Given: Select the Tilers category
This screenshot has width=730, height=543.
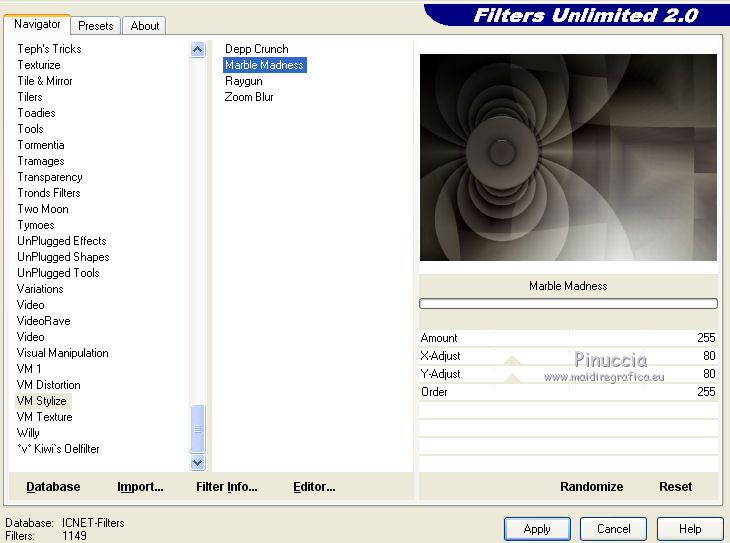Looking at the screenshot, I should coord(30,97).
